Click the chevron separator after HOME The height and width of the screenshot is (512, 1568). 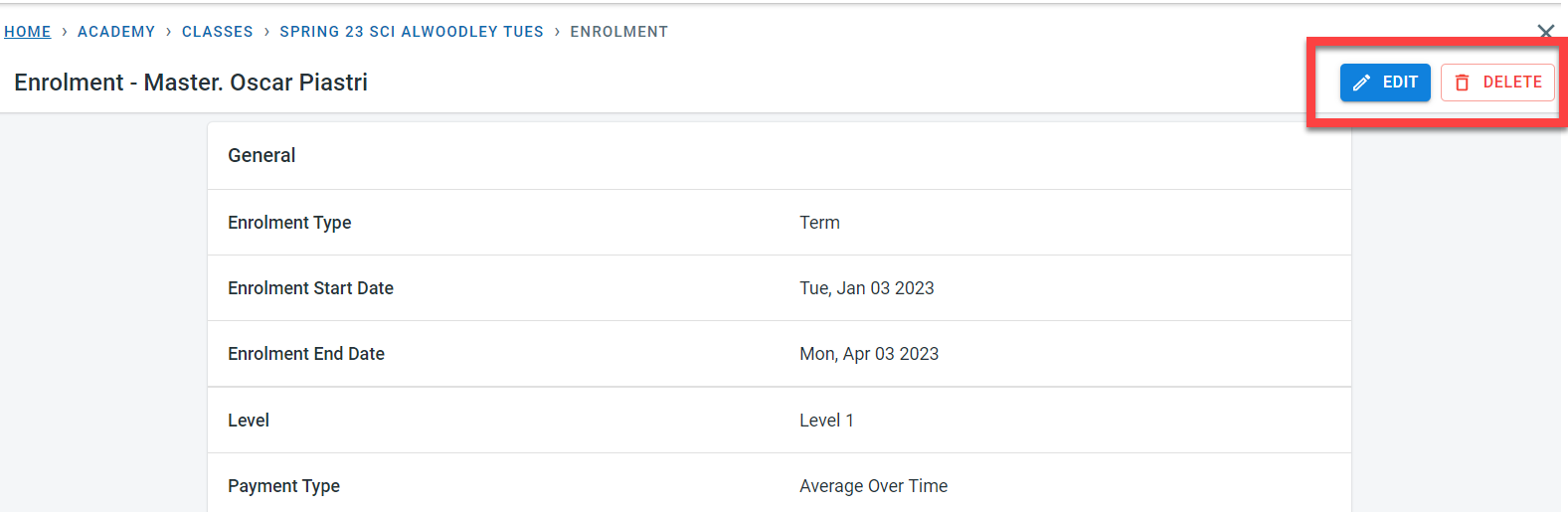coord(65,32)
